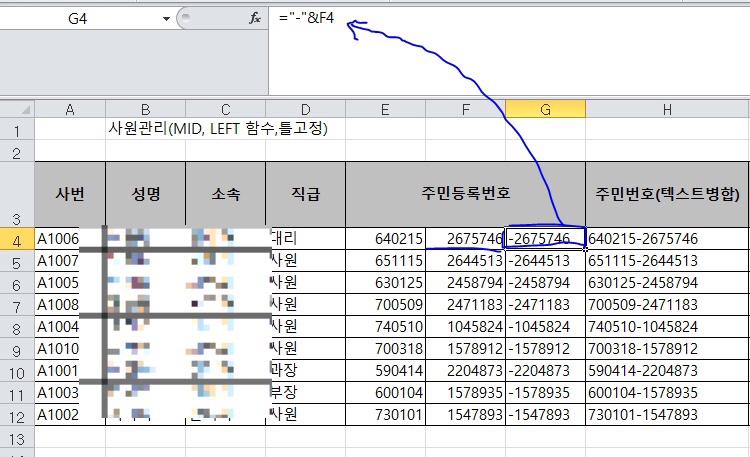The width and height of the screenshot is (750, 457).
Task: Click the Name Box showing G4
Action: coord(77,19)
